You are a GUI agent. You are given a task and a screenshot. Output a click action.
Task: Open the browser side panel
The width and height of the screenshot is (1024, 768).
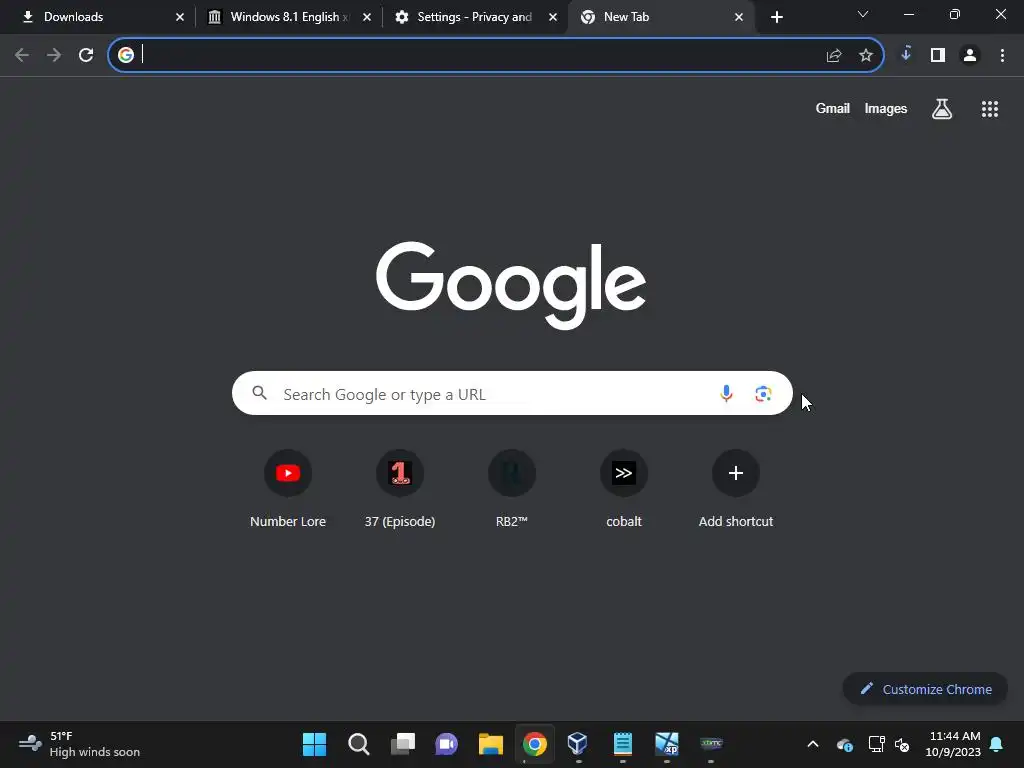tap(938, 56)
